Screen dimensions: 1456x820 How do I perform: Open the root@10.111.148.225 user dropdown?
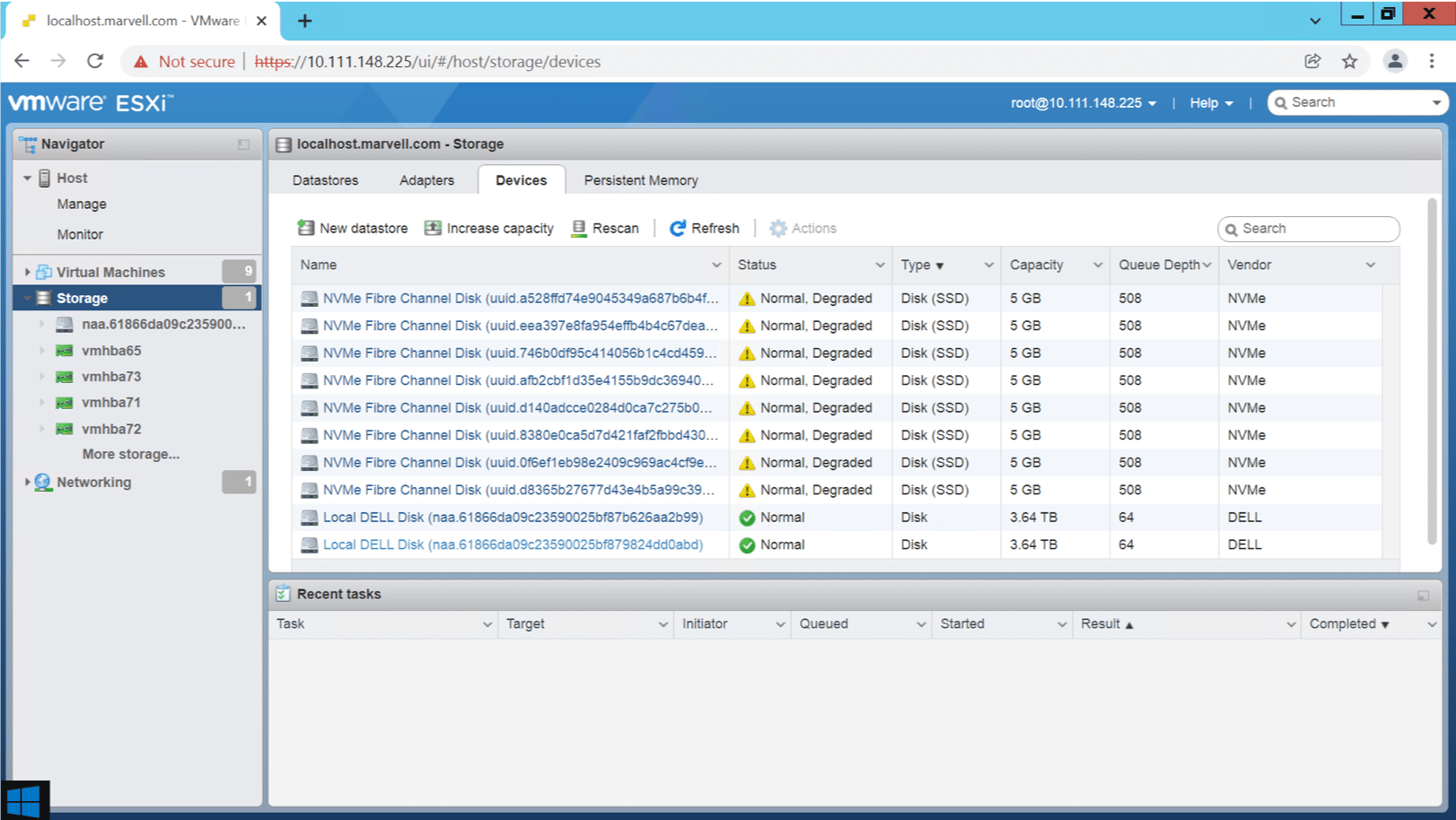tap(1083, 103)
